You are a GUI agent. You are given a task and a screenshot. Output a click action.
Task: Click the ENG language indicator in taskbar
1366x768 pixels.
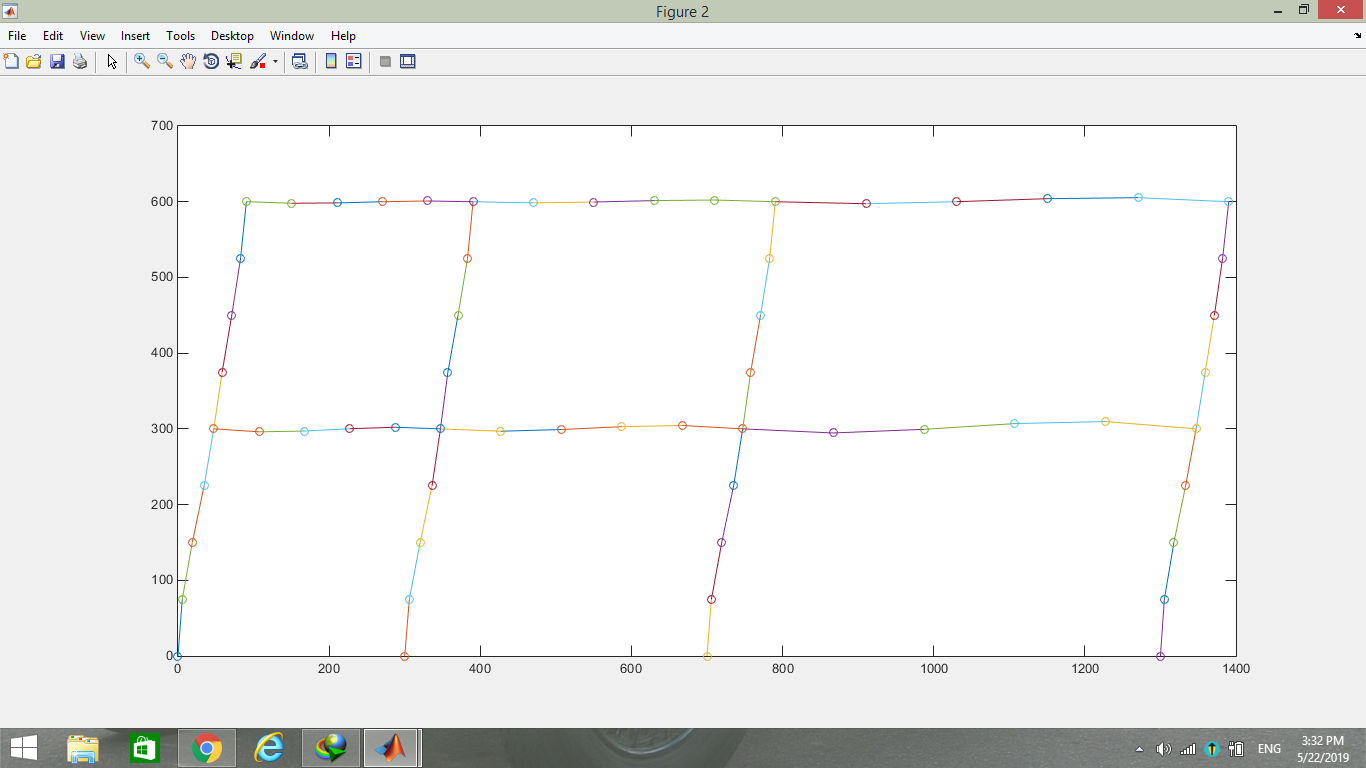(1269, 749)
